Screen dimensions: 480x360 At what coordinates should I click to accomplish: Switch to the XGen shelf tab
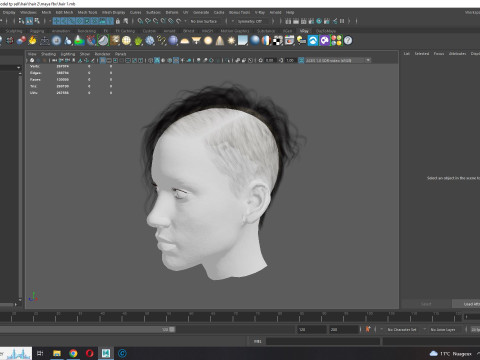point(287,31)
